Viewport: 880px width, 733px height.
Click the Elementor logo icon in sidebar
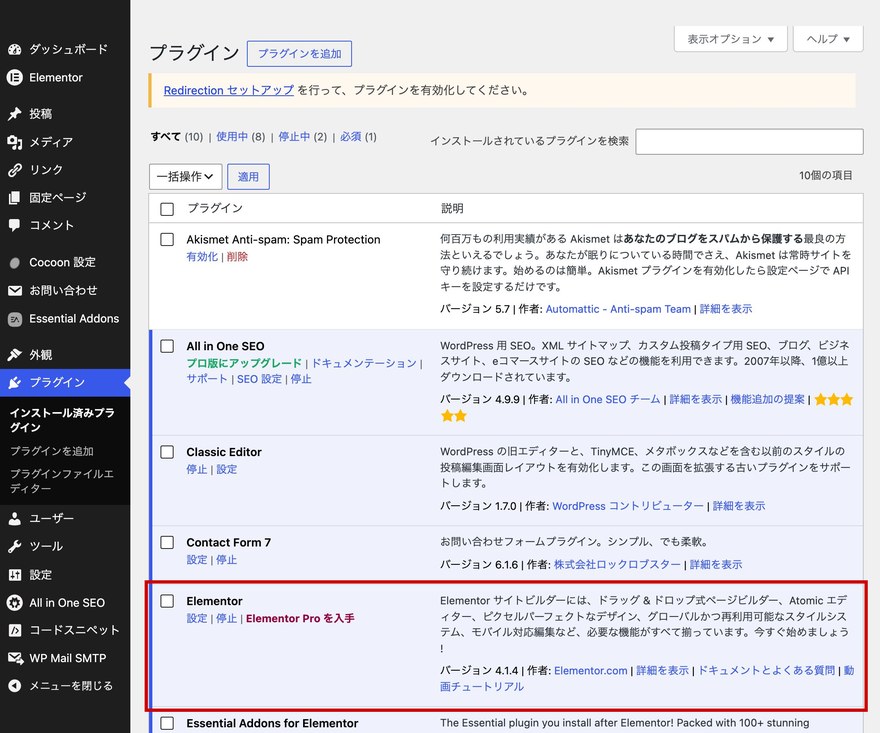tap(15, 77)
